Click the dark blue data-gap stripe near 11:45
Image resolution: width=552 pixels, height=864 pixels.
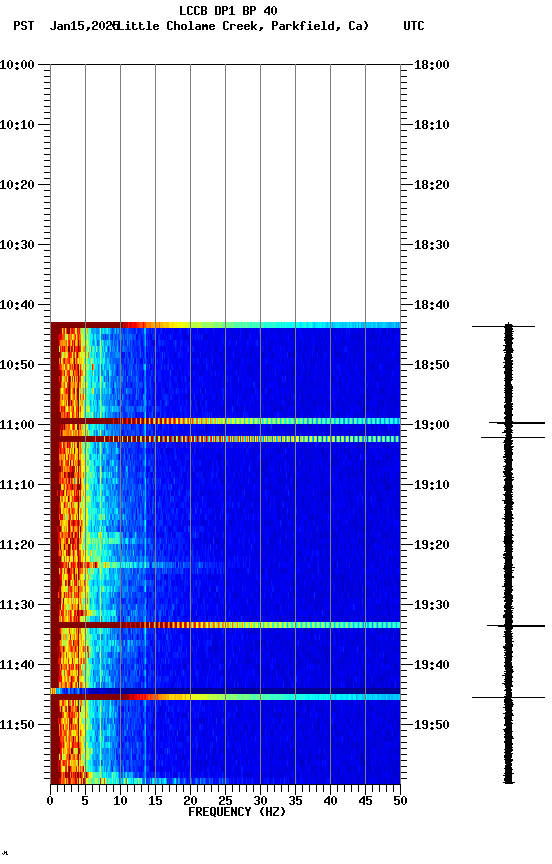pyautogui.click(x=225, y=691)
